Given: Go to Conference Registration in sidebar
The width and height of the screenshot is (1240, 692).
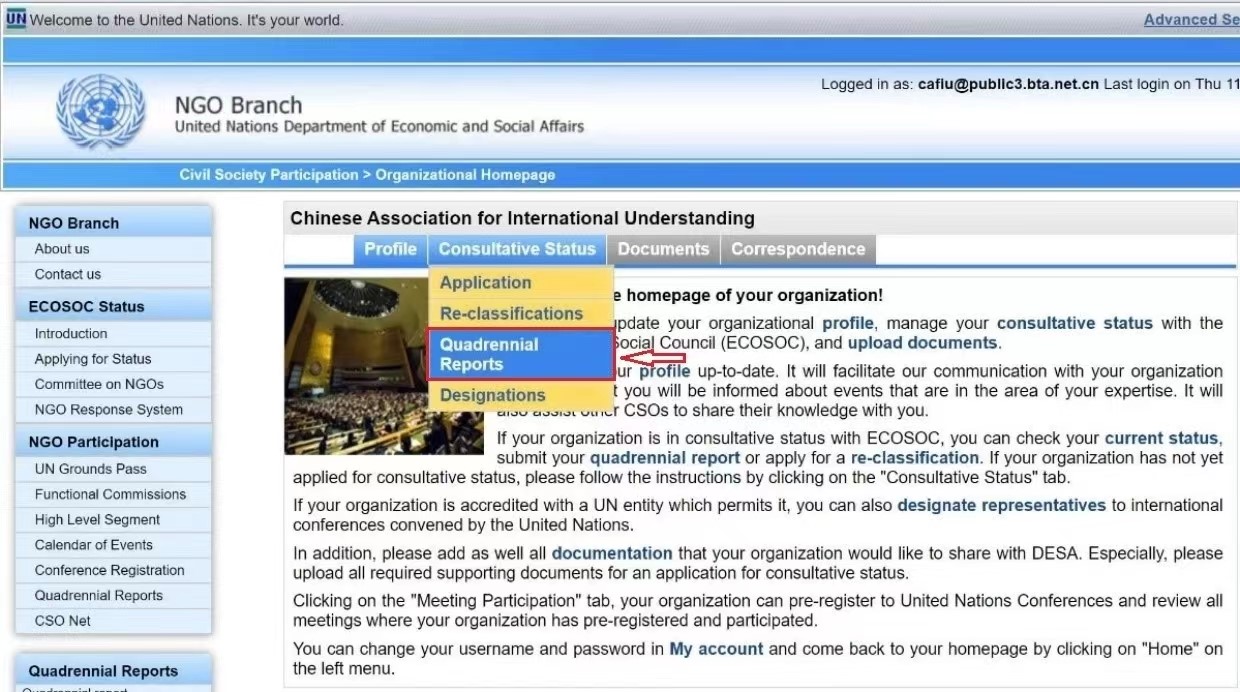Looking at the screenshot, I should (110, 570).
